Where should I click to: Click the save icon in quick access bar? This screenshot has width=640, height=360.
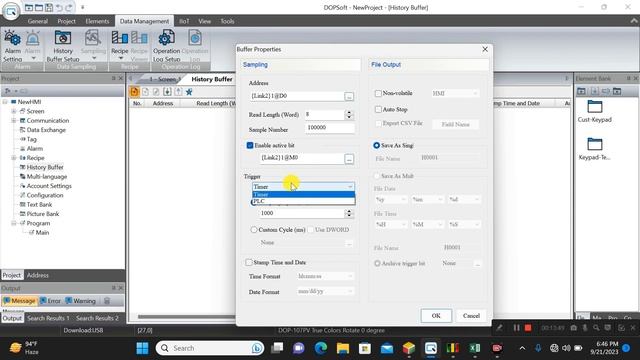(49, 7)
